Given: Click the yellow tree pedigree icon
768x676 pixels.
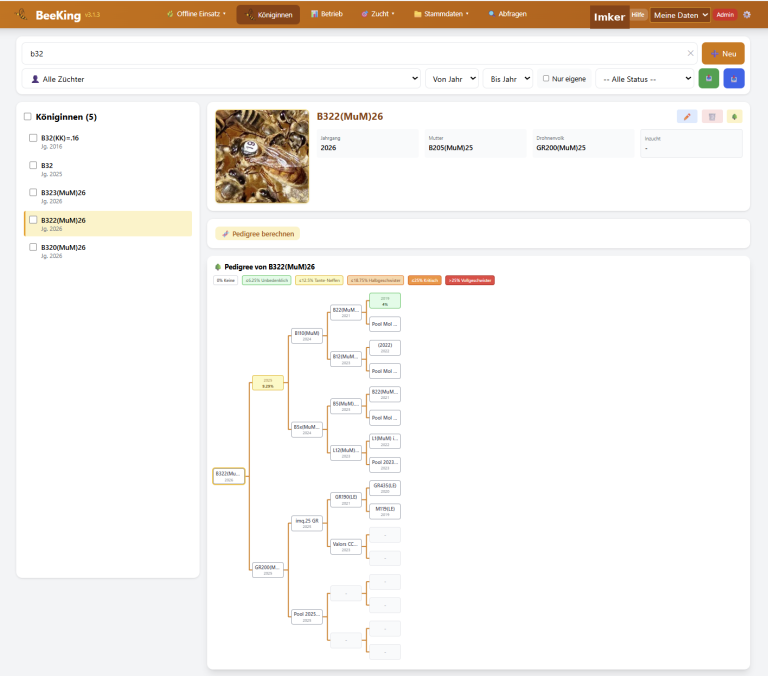Looking at the screenshot, I should tap(734, 117).
